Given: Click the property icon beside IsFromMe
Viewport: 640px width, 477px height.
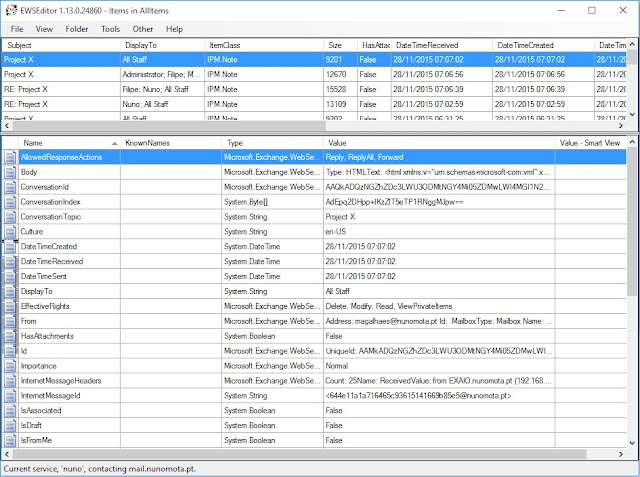Looking at the screenshot, I should [10, 440].
